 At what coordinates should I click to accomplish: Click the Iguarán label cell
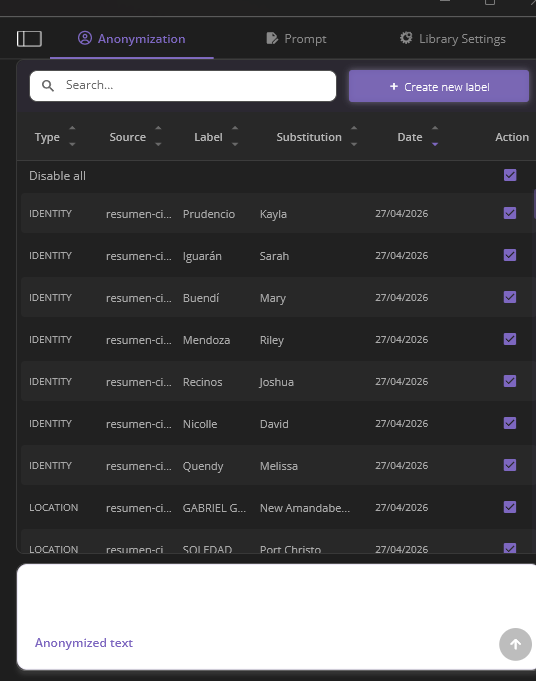pos(202,256)
